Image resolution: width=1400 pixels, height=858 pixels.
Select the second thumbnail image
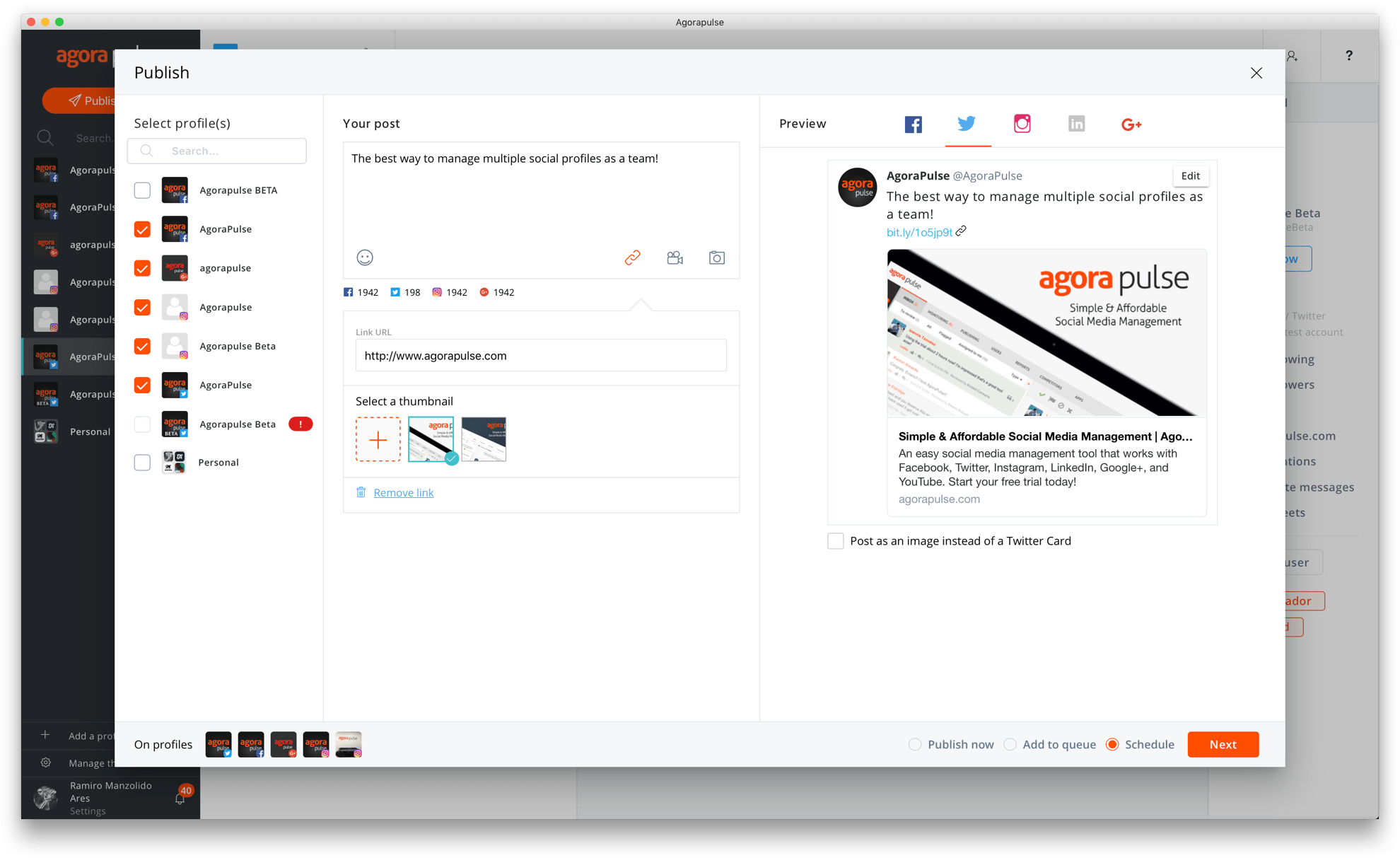[484, 439]
